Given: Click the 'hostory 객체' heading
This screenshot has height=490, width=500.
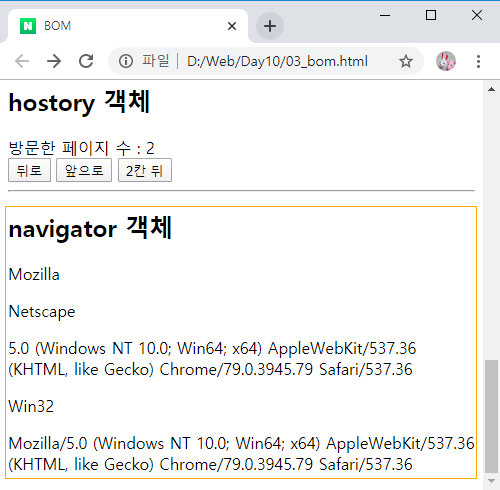Looking at the screenshot, I should coord(79,103).
